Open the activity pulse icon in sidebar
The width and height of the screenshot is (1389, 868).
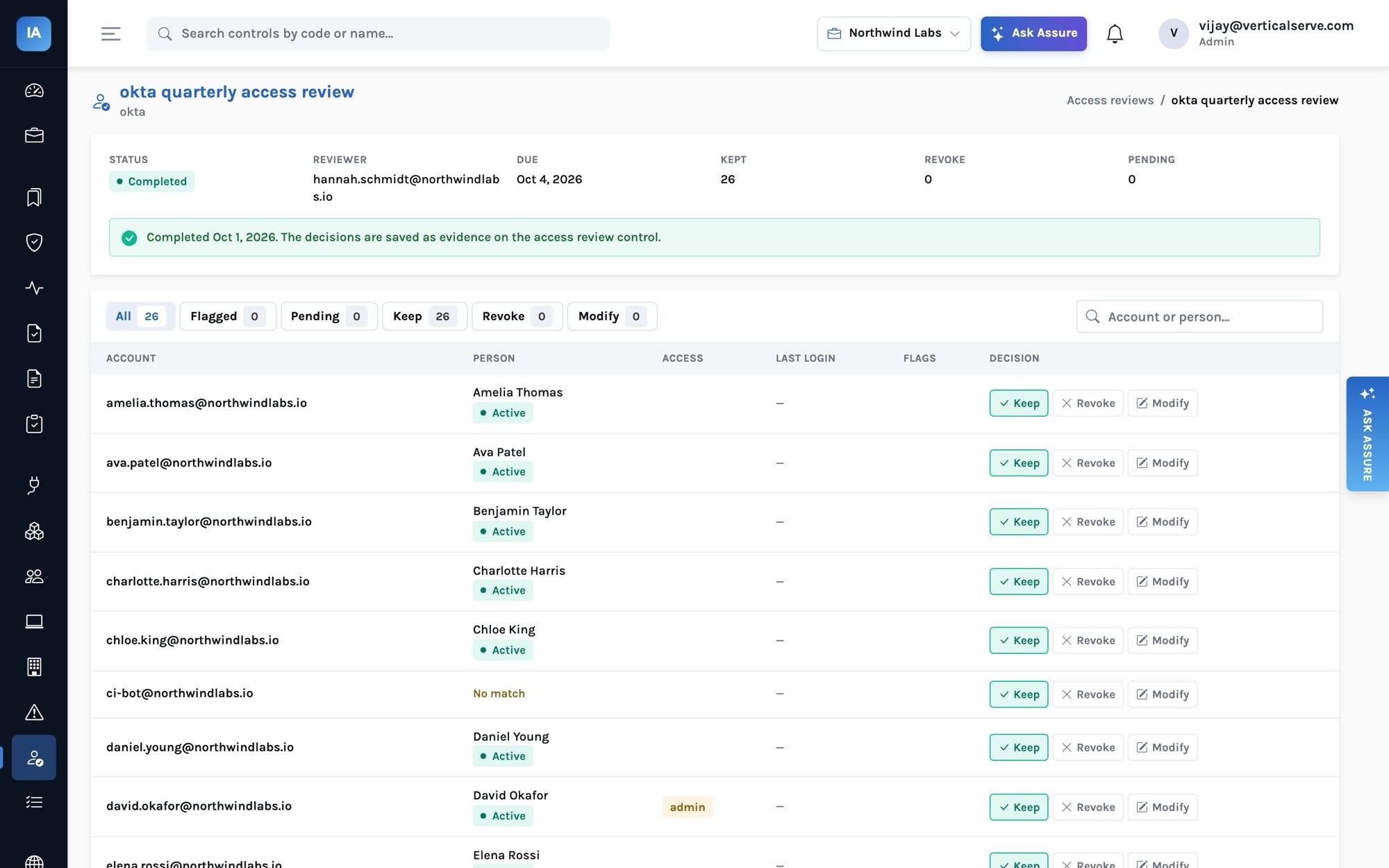tap(34, 287)
